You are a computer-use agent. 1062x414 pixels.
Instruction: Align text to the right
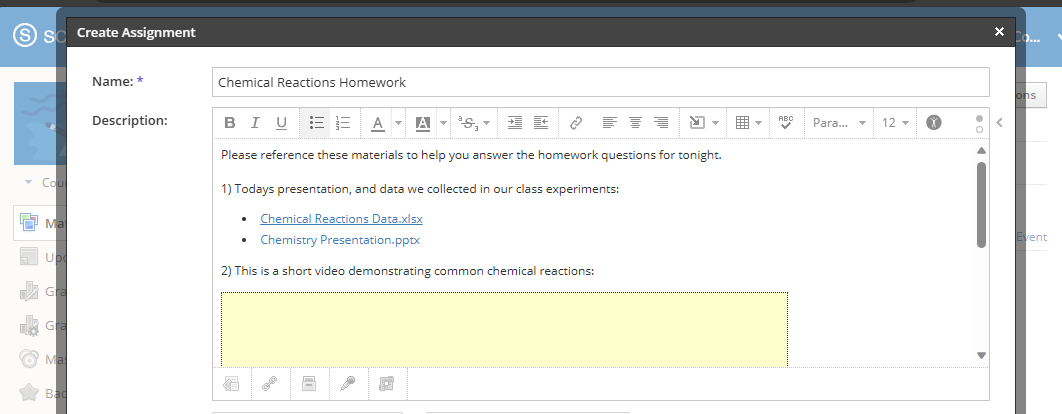click(661, 123)
